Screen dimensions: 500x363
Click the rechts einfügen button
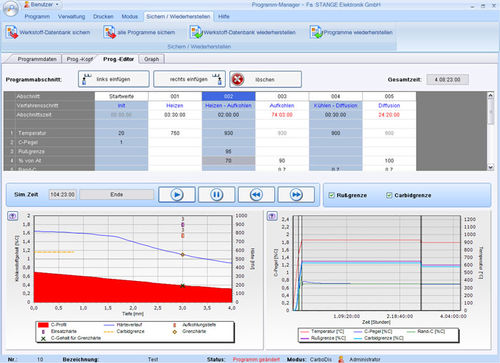pyautogui.click(x=189, y=79)
